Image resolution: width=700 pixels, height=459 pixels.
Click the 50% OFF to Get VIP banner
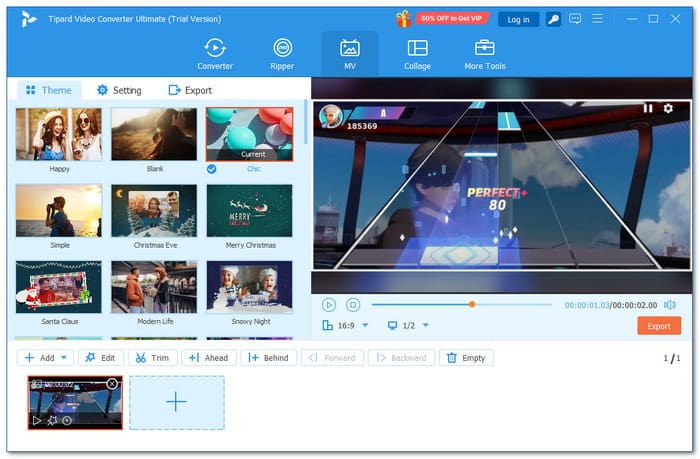pos(451,19)
